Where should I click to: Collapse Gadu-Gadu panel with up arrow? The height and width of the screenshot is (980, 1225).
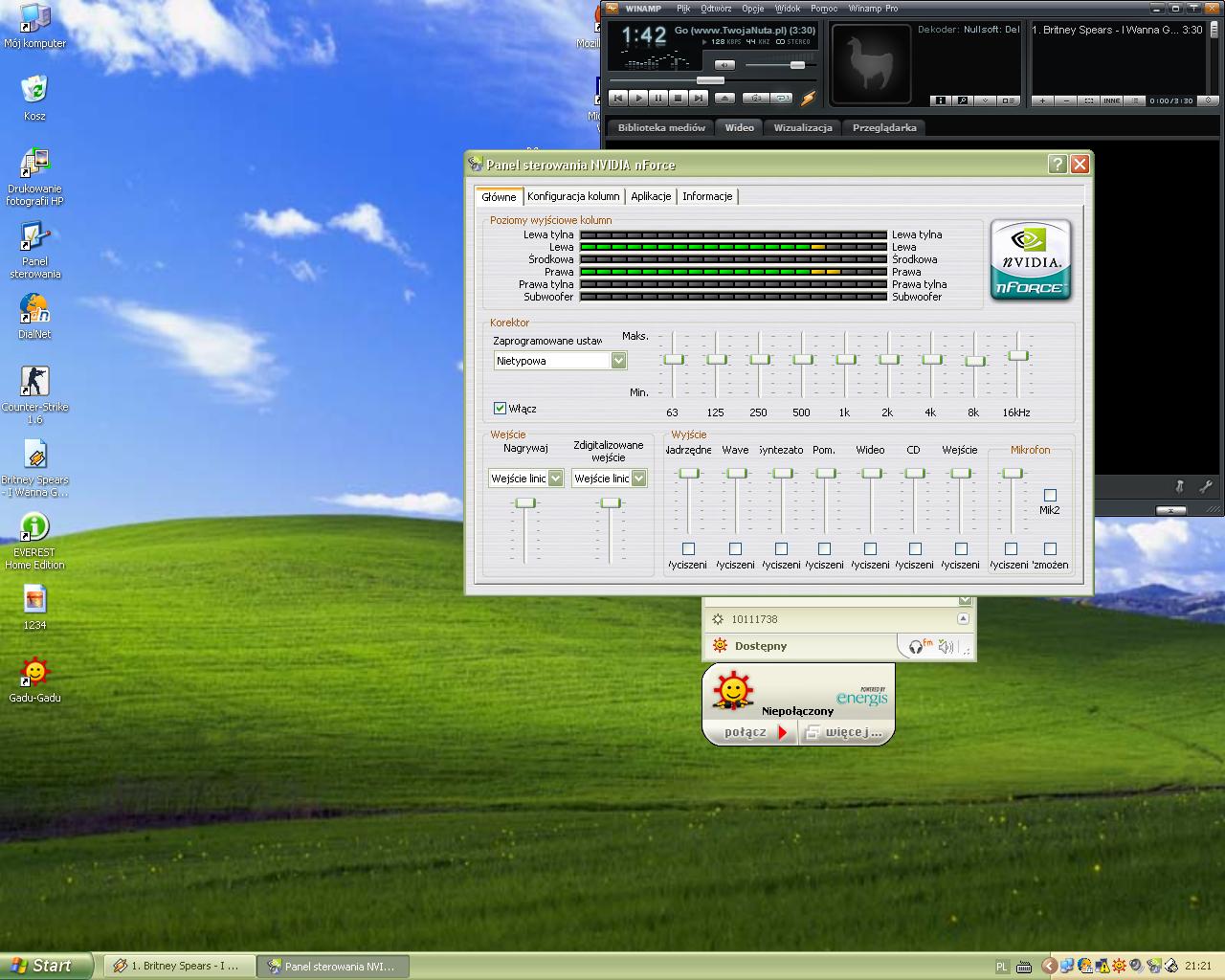[x=963, y=618]
